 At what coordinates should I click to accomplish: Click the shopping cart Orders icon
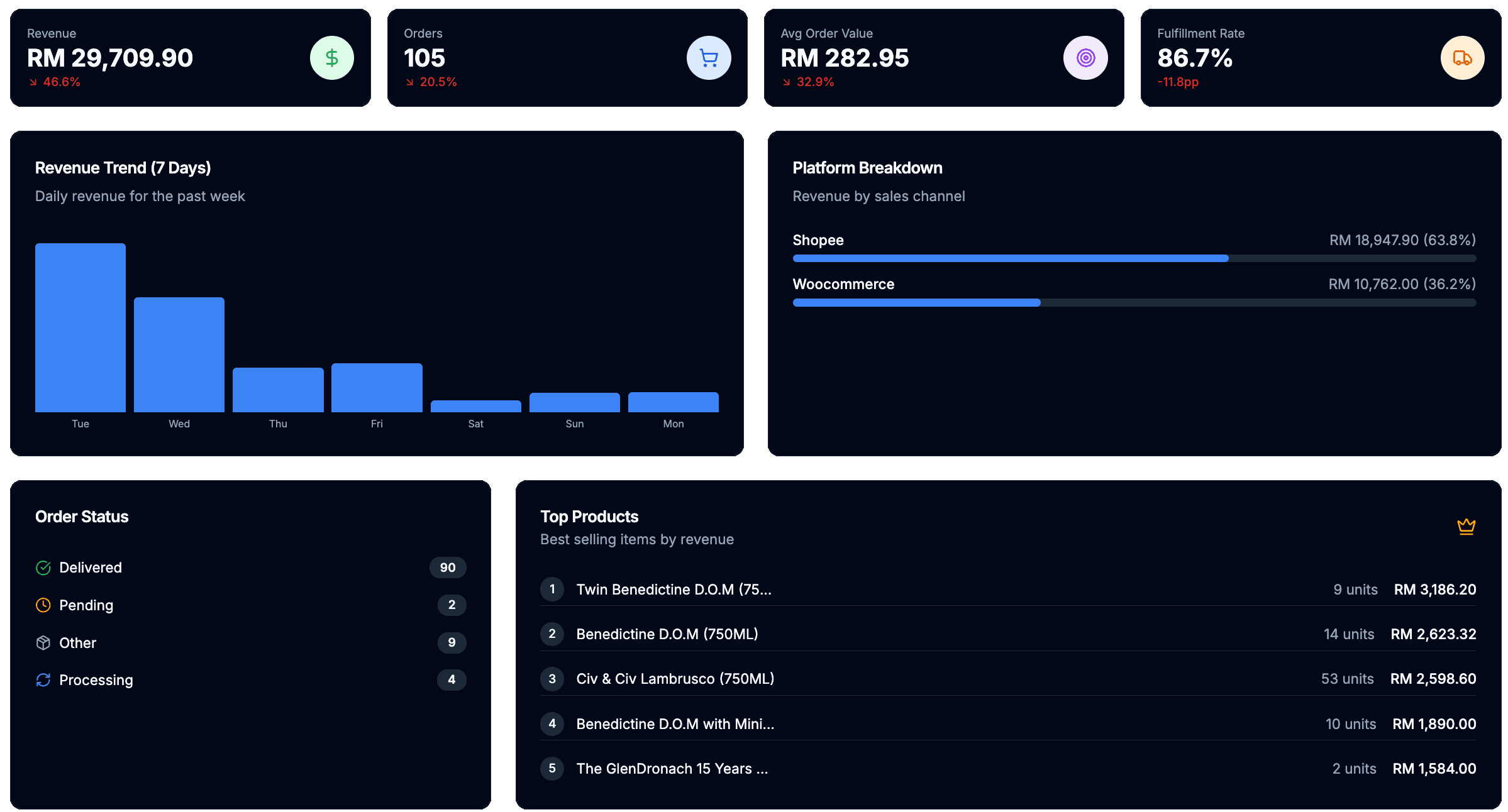[709, 58]
